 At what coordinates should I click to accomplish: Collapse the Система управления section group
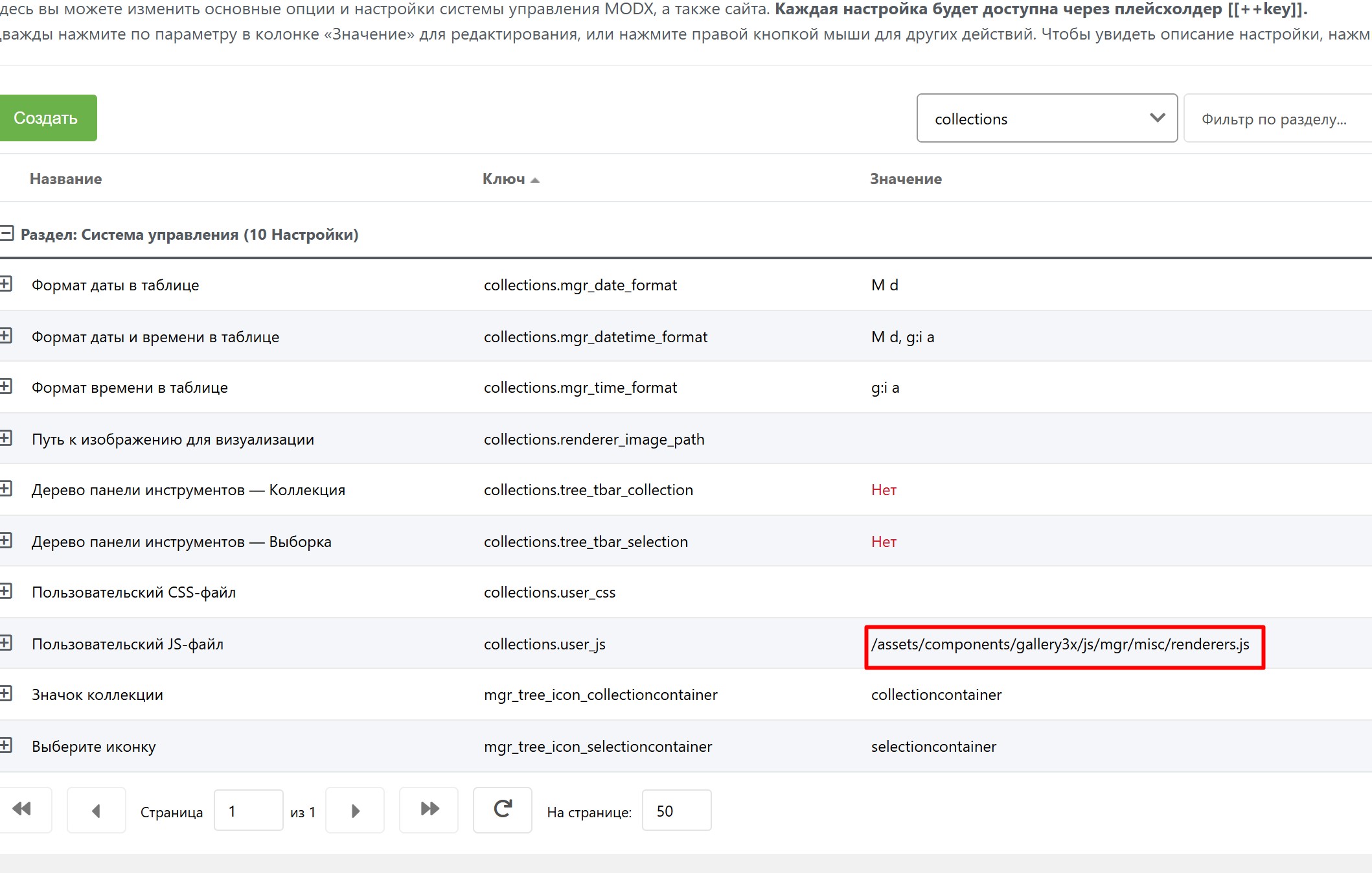pyautogui.click(x=7, y=233)
